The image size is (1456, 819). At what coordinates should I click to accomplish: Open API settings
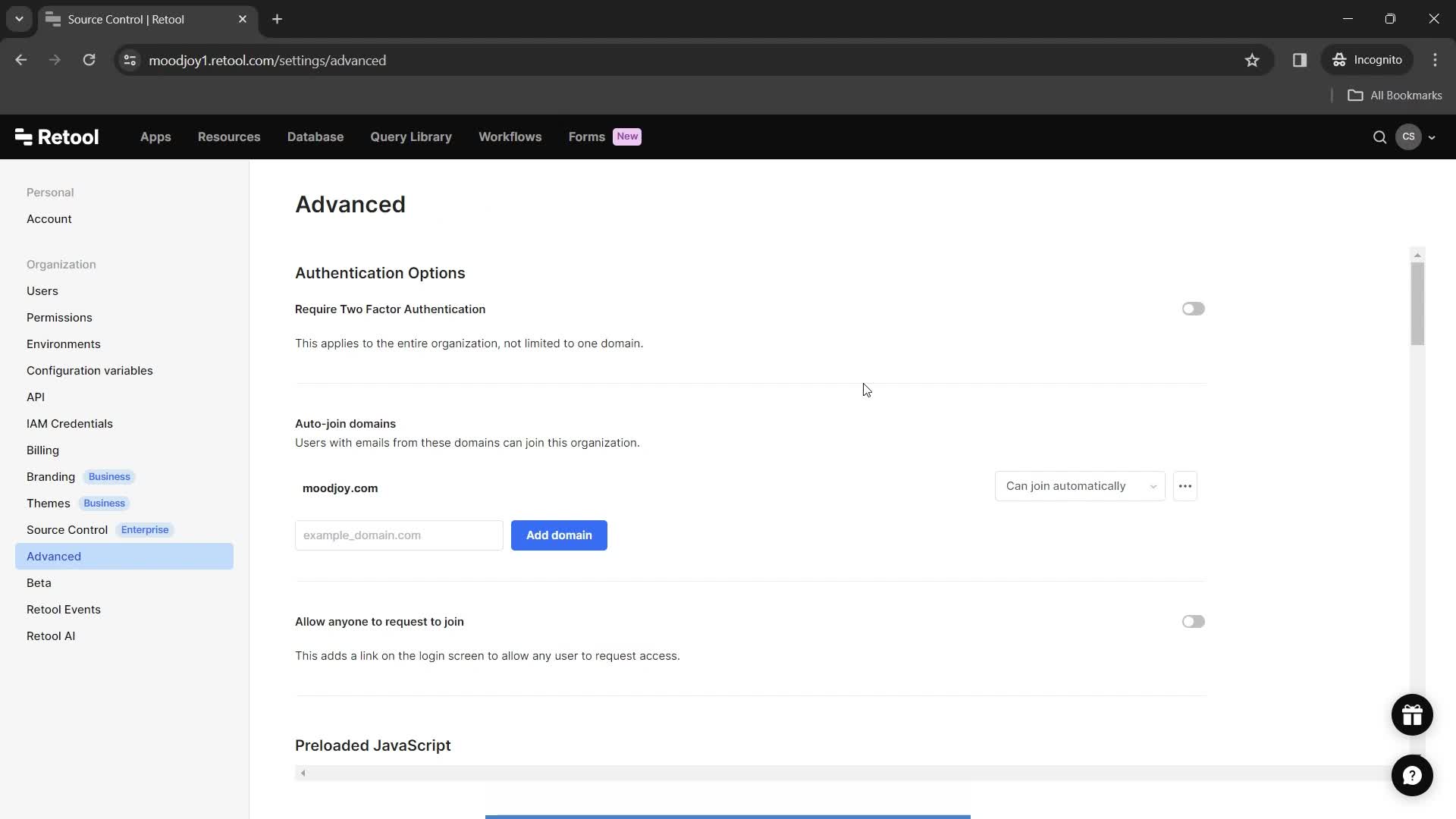[36, 397]
